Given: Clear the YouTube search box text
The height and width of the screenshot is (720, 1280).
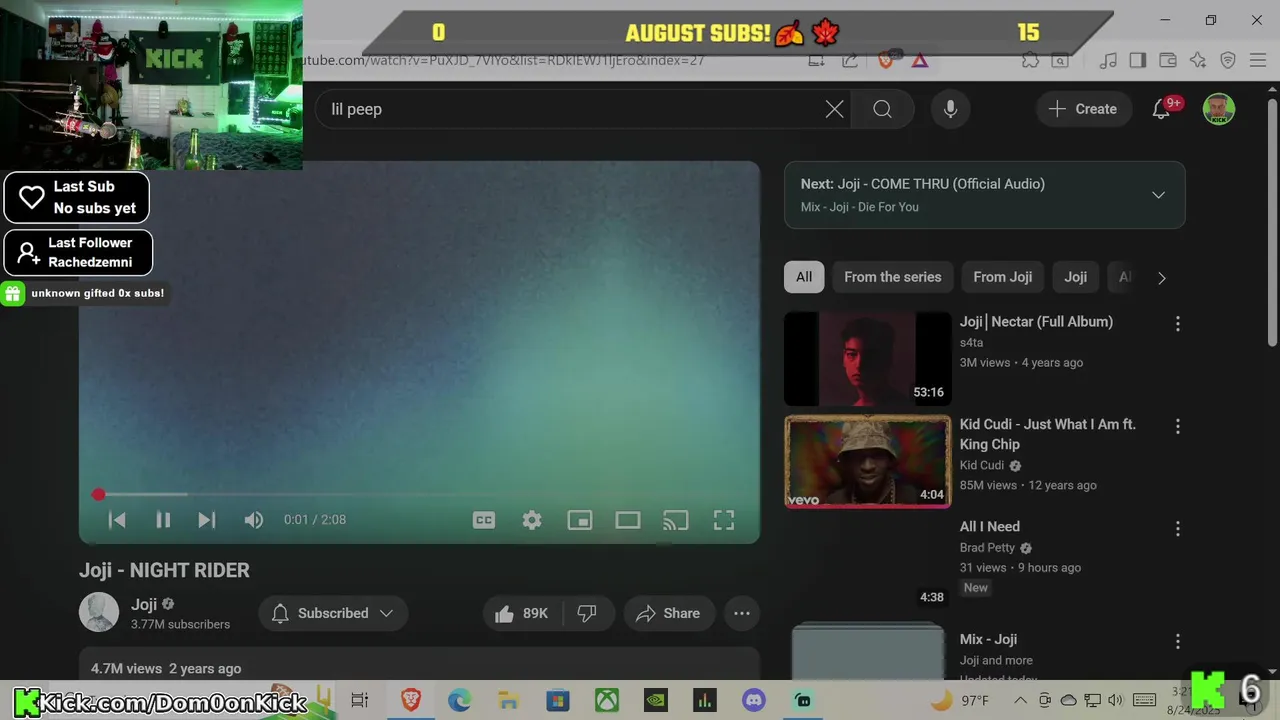Looking at the screenshot, I should [x=834, y=109].
